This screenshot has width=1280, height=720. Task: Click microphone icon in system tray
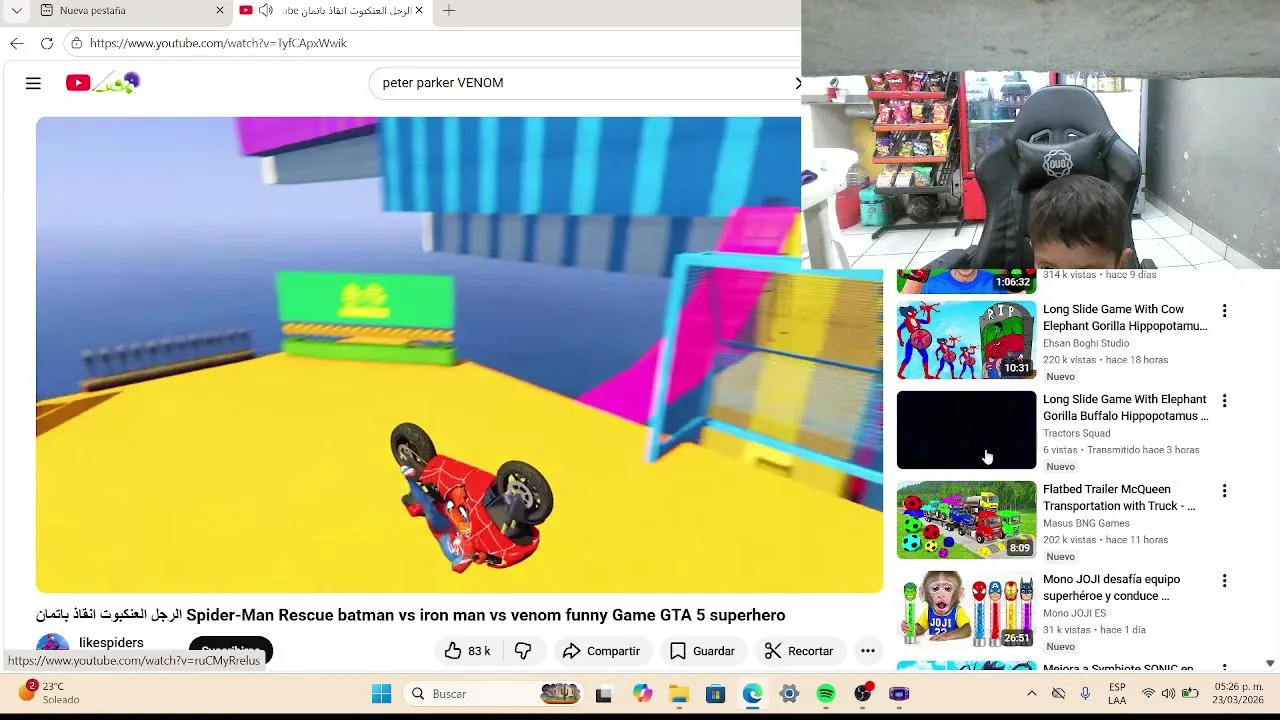point(1085,694)
